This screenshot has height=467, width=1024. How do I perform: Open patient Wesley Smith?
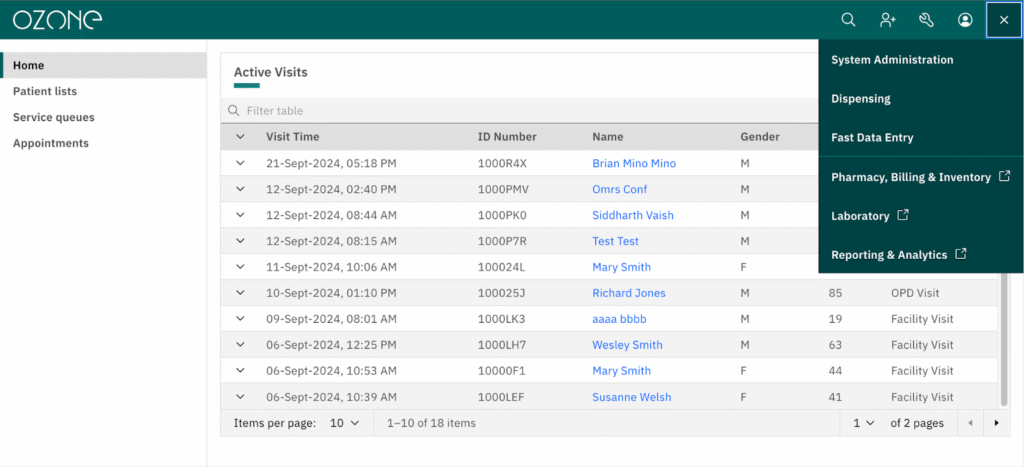click(x=627, y=345)
